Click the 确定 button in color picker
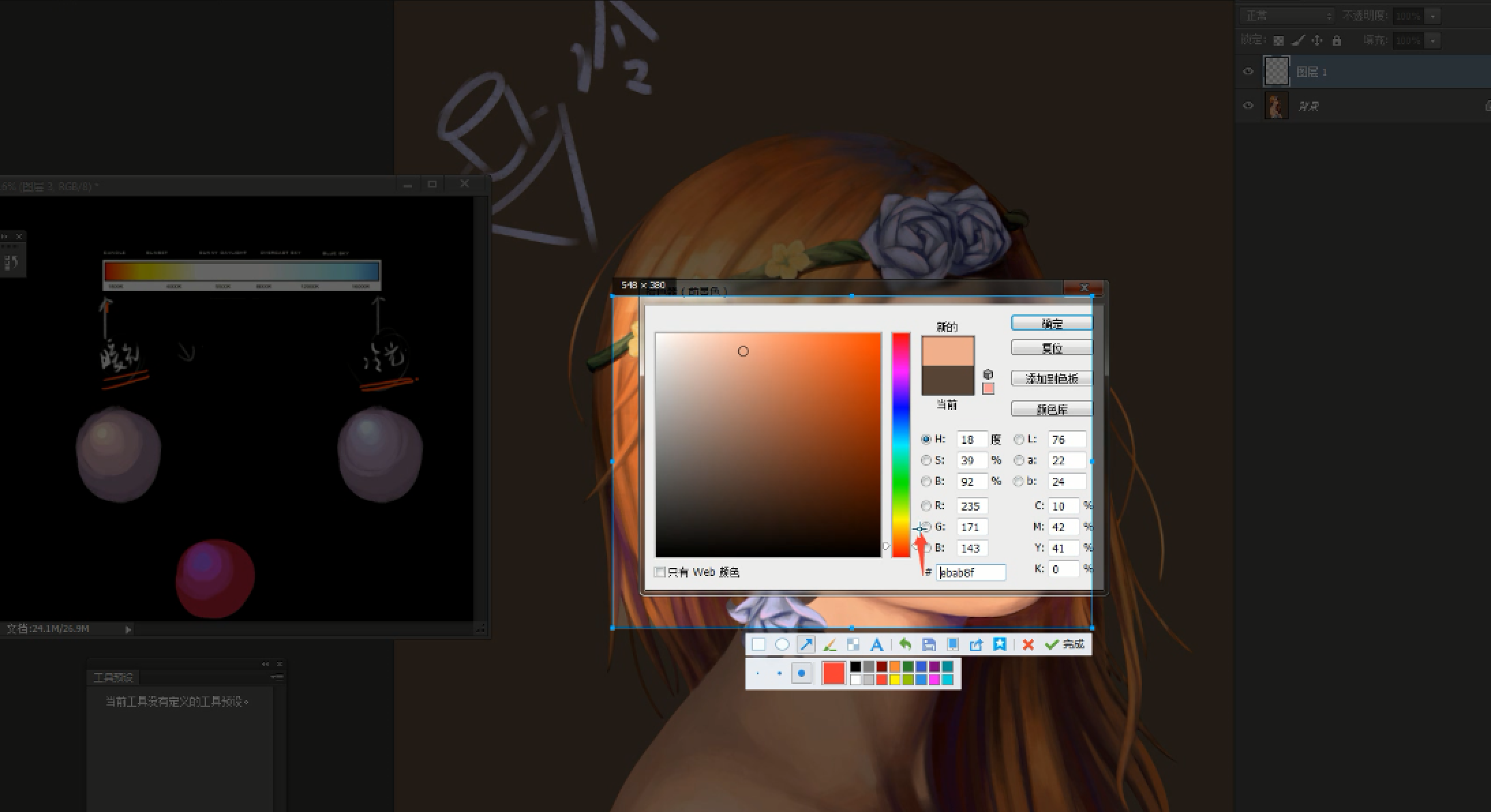Screen dimensions: 1491x812 click(1051, 323)
